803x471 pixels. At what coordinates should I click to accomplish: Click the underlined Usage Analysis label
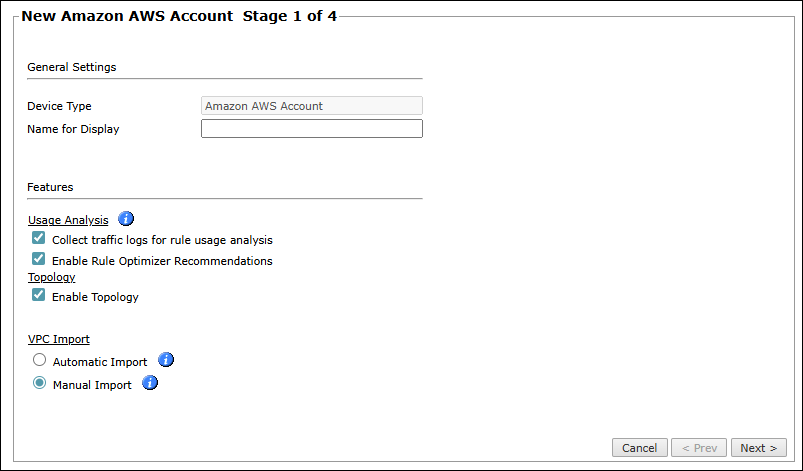point(68,220)
